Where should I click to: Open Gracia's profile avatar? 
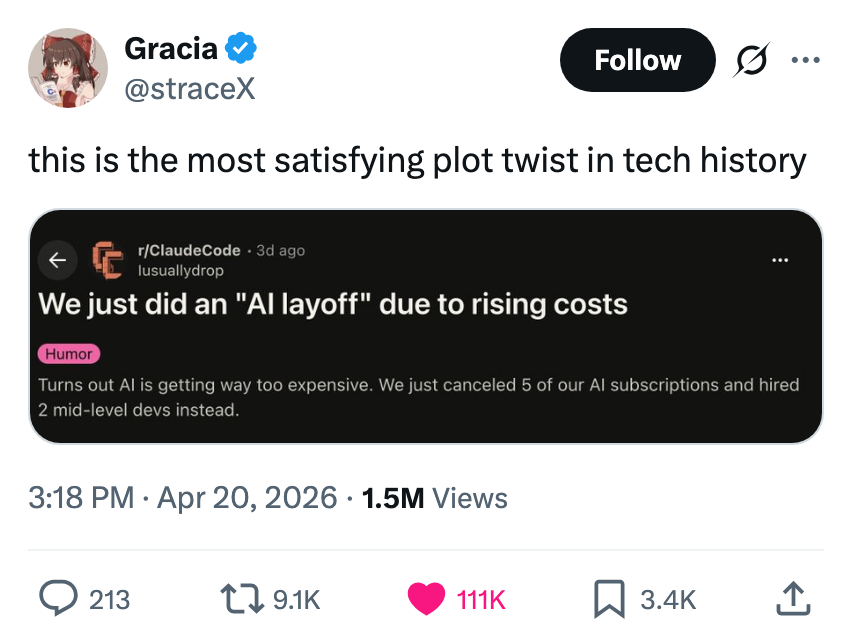click(68, 68)
